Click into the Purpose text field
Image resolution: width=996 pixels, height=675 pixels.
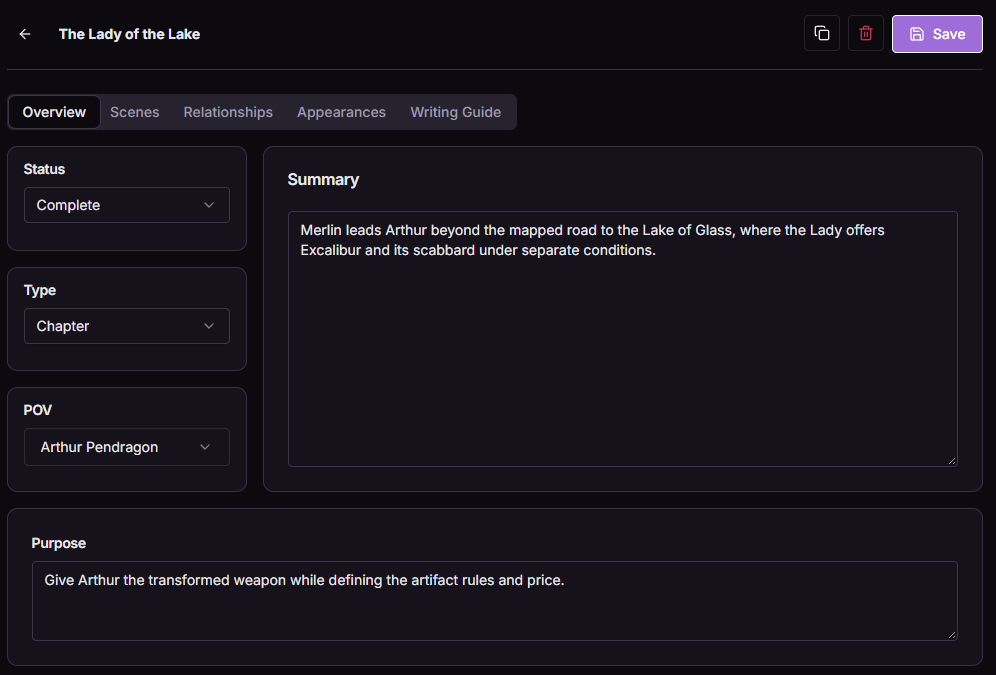tap(495, 601)
